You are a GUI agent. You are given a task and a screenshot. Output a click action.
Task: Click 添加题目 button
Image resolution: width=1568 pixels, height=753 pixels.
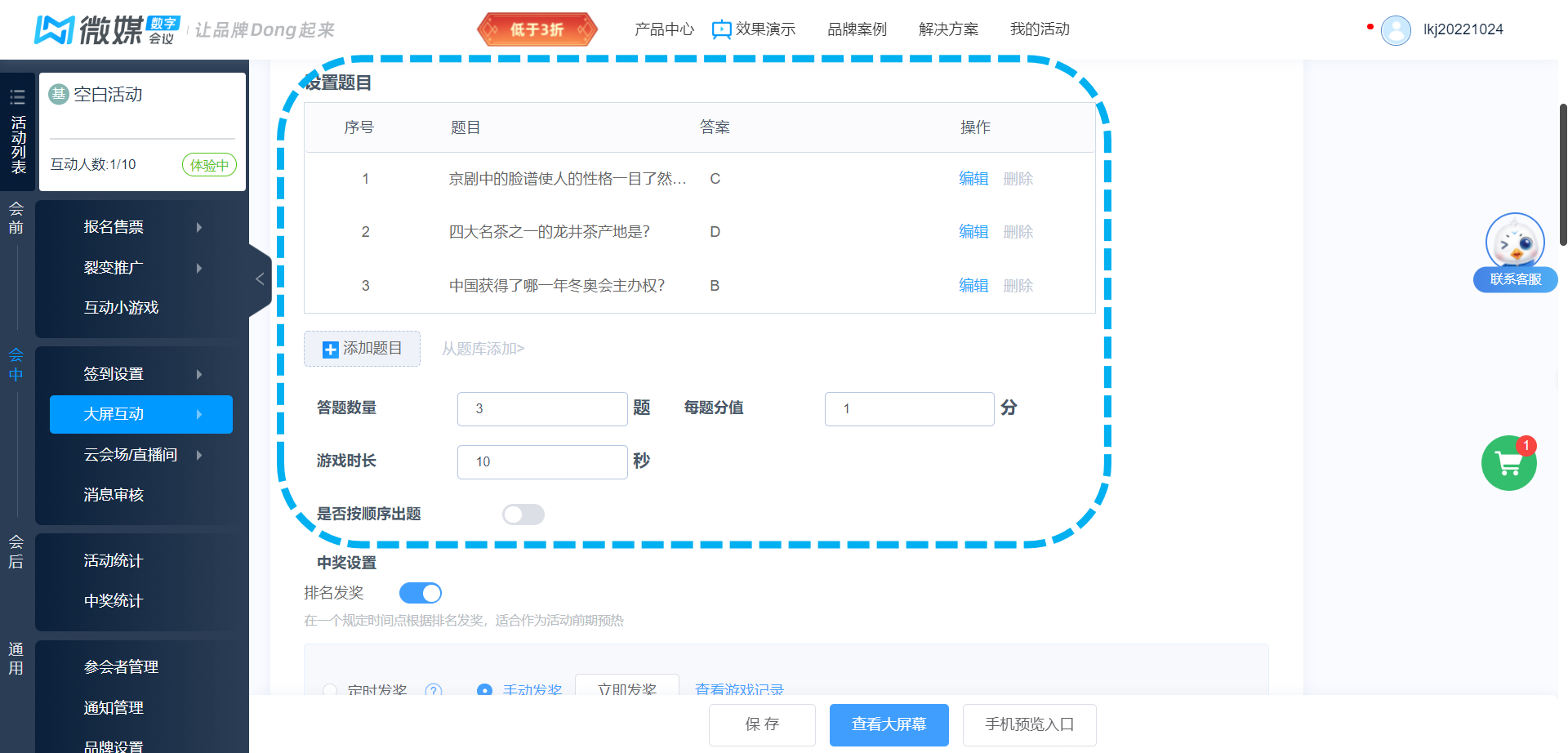click(362, 349)
